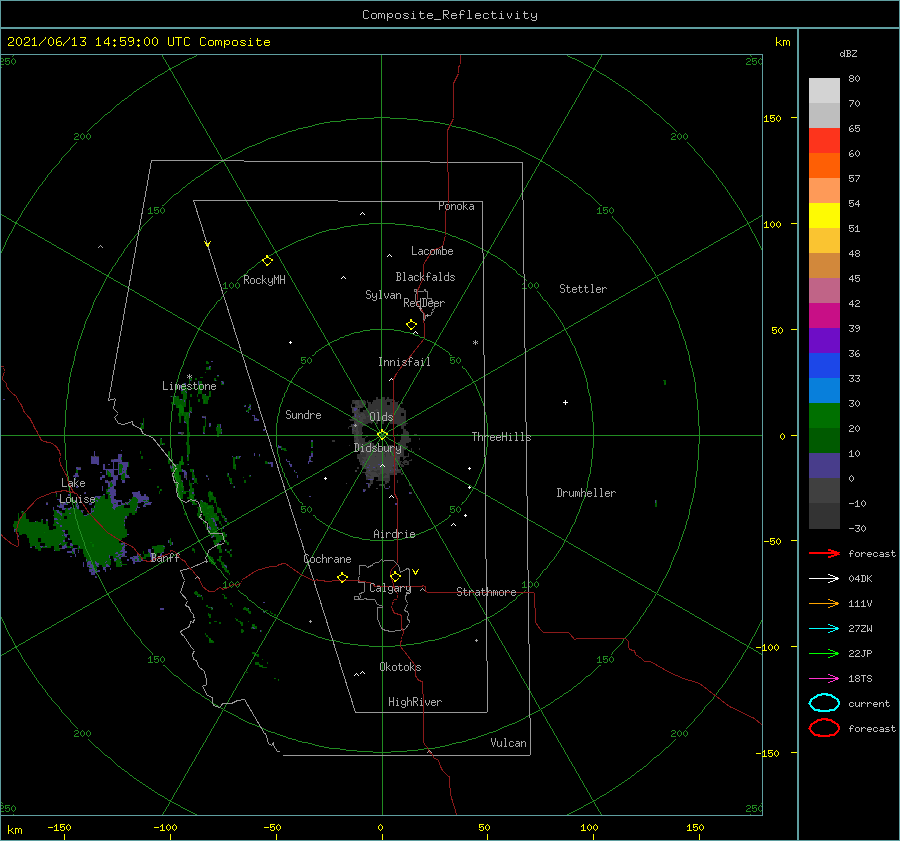
Task: Click the Stettler label
Action: tap(583, 289)
